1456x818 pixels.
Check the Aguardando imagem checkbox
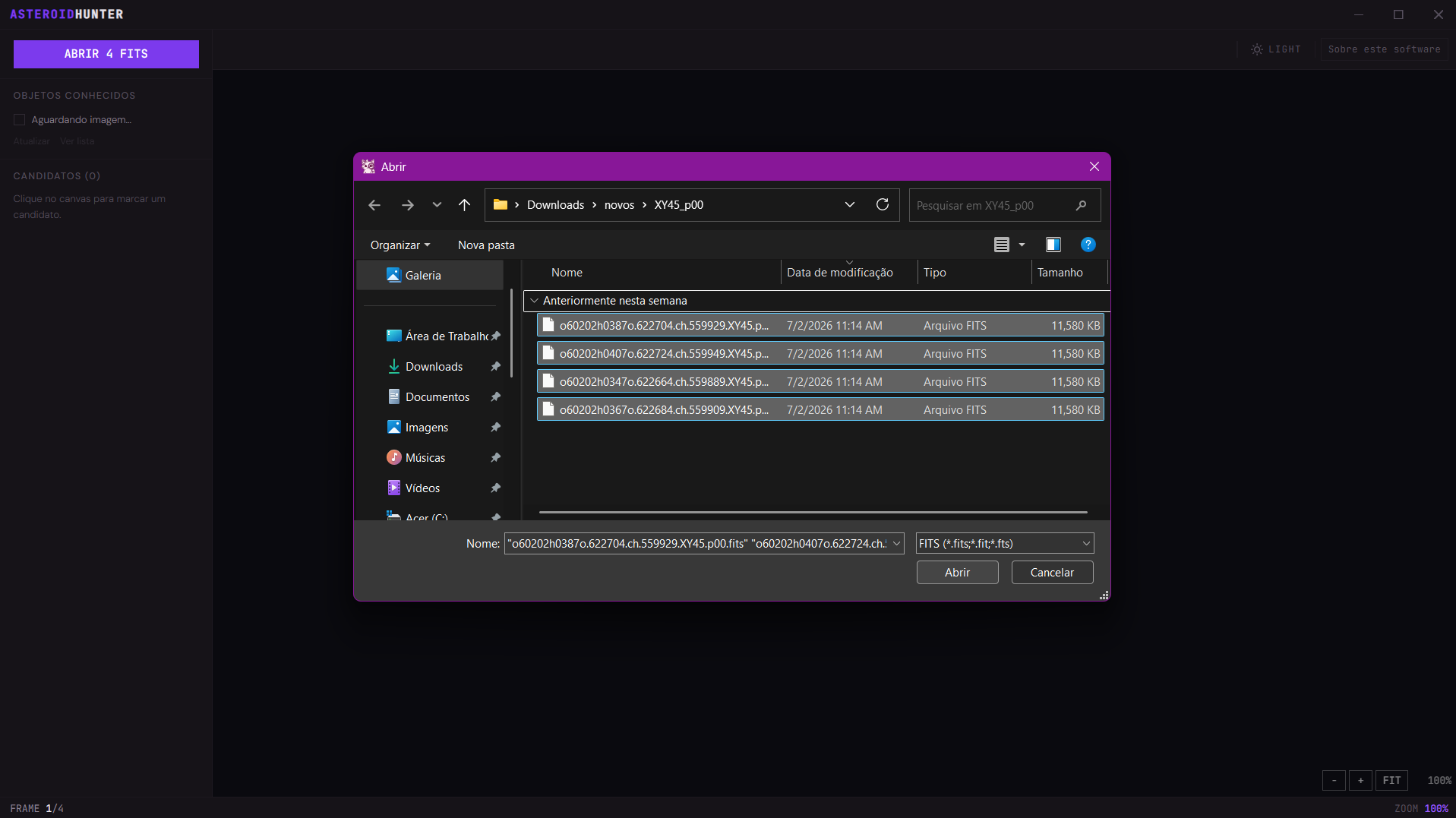click(x=20, y=120)
